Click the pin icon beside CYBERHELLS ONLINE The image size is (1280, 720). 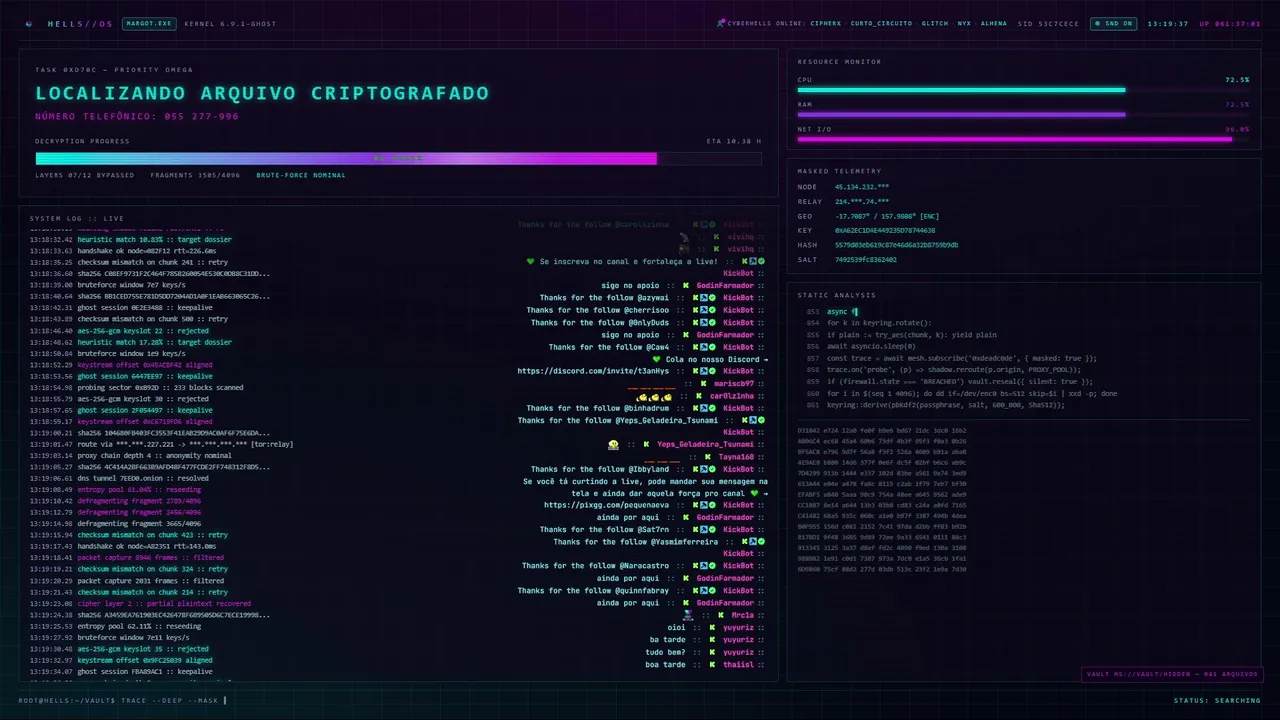pos(721,23)
